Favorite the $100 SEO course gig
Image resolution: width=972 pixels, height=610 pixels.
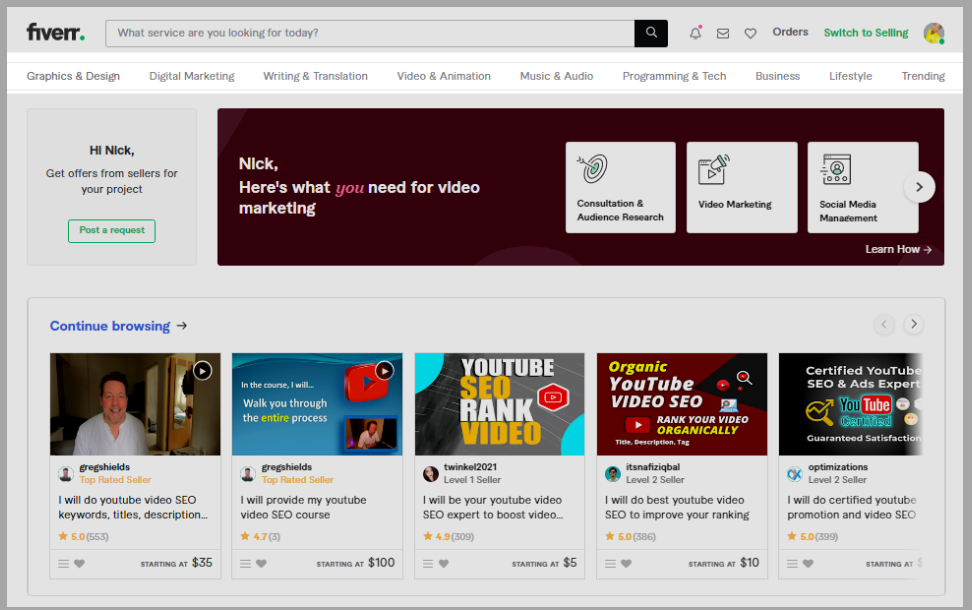point(262,564)
